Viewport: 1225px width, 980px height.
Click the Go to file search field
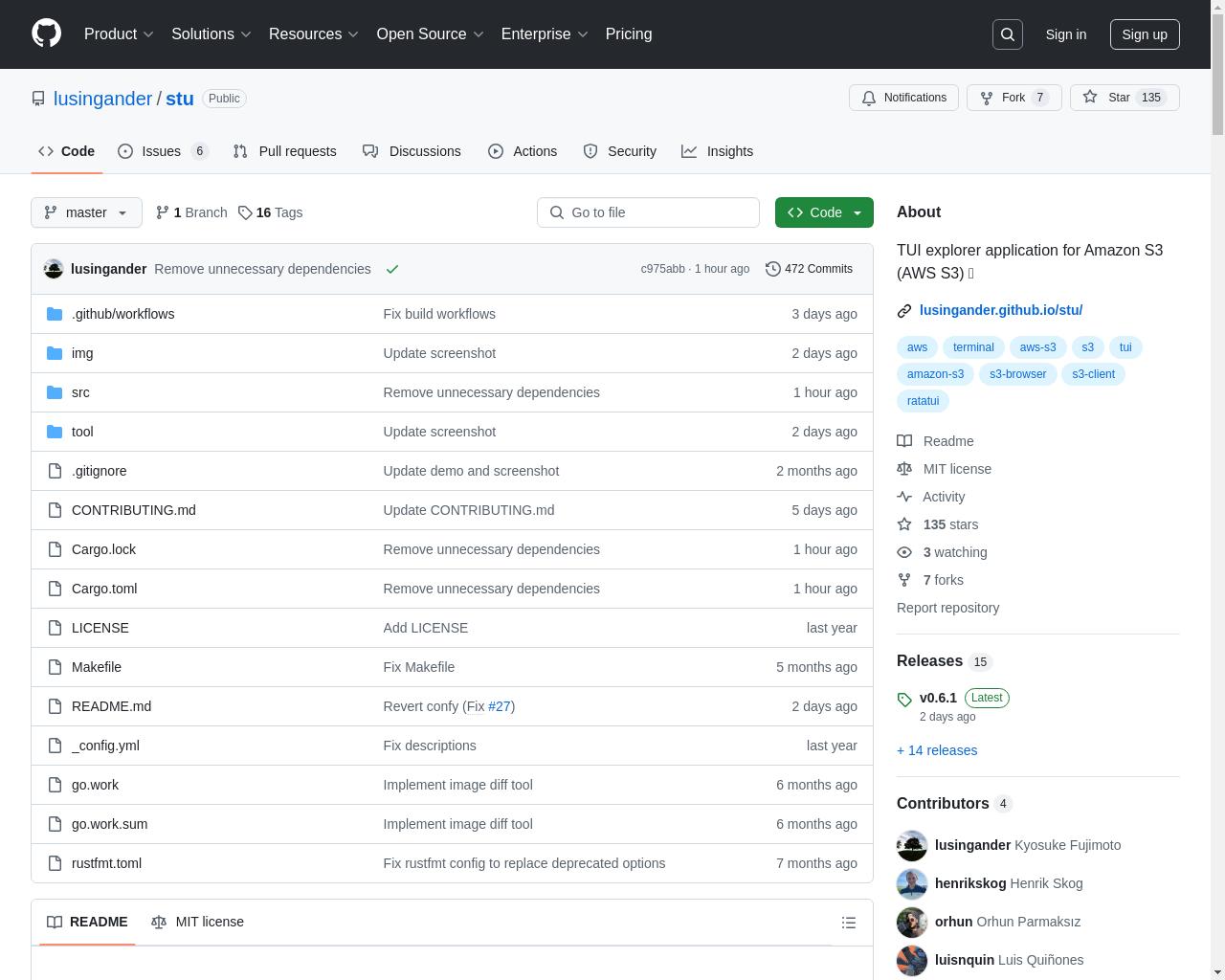648,212
